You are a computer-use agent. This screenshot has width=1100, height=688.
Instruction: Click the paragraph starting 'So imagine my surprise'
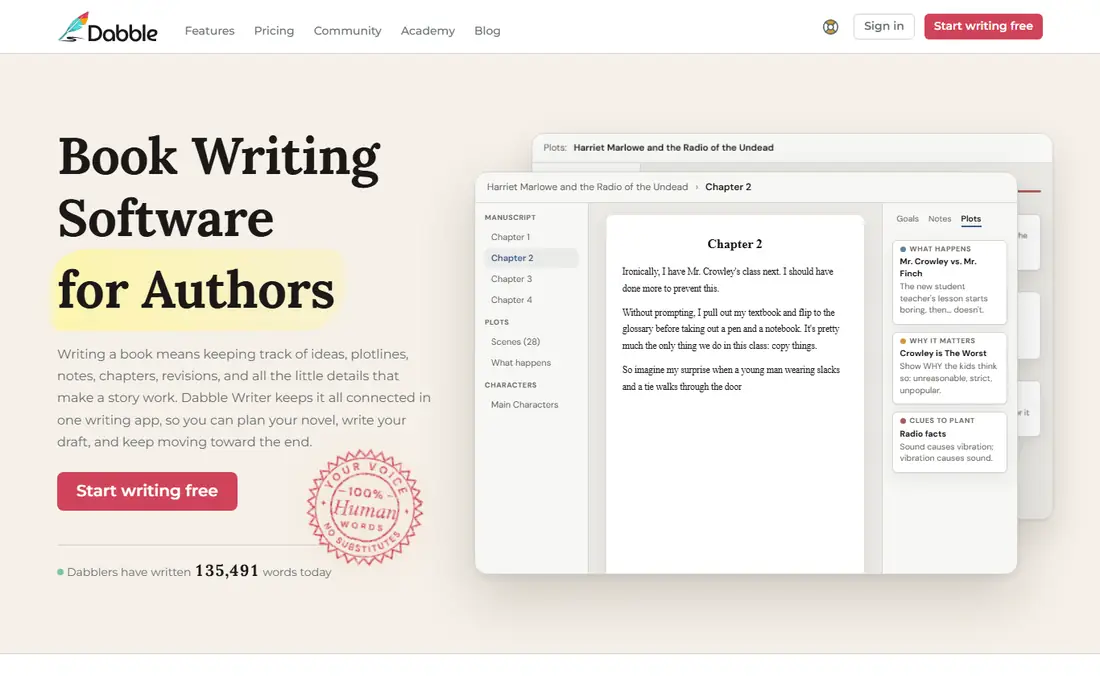(x=730, y=378)
